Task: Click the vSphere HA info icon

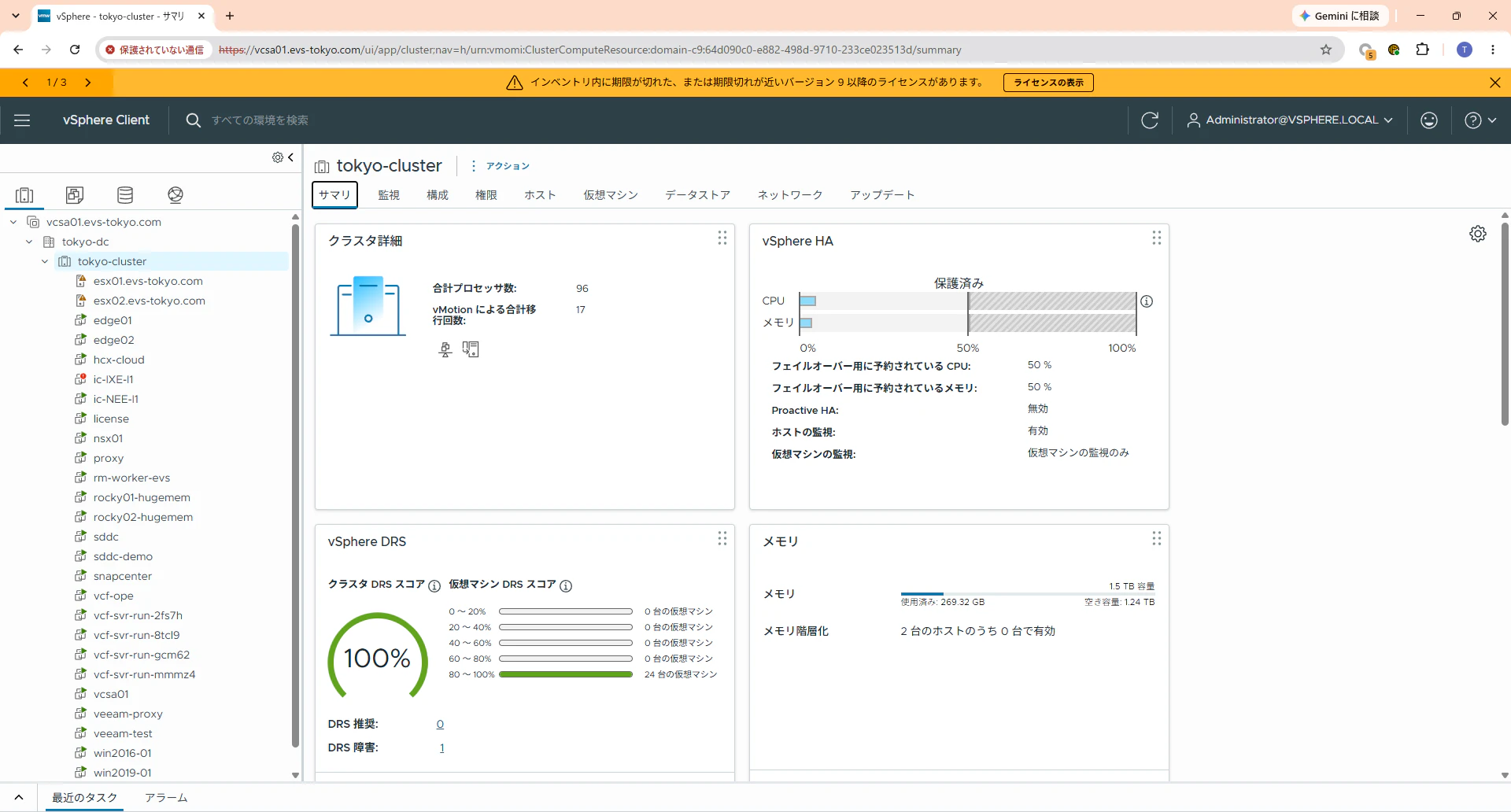Action: (x=1147, y=301)
